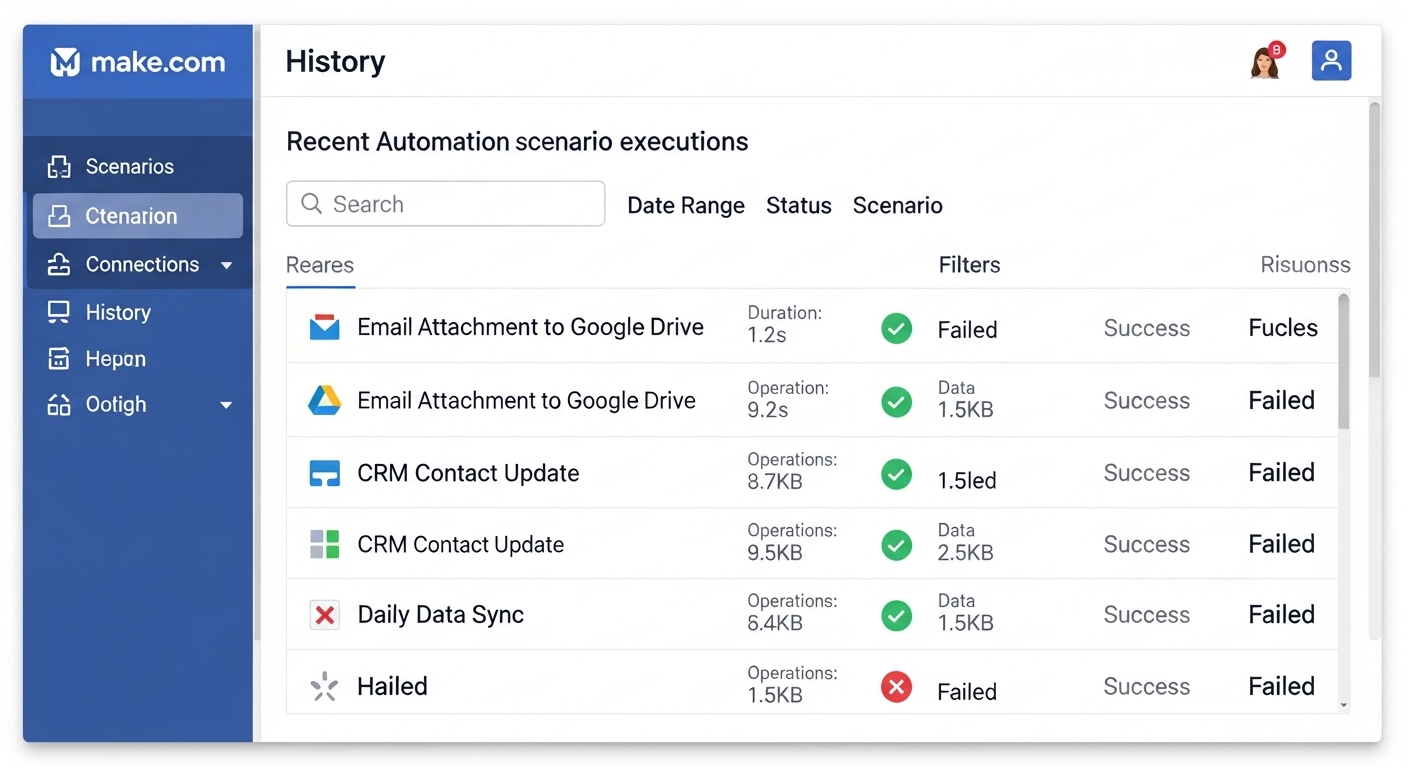This screenshot has height=768, width=1408.
Task: Click Operation: 9.2s value
Action: tap(788, 399)
